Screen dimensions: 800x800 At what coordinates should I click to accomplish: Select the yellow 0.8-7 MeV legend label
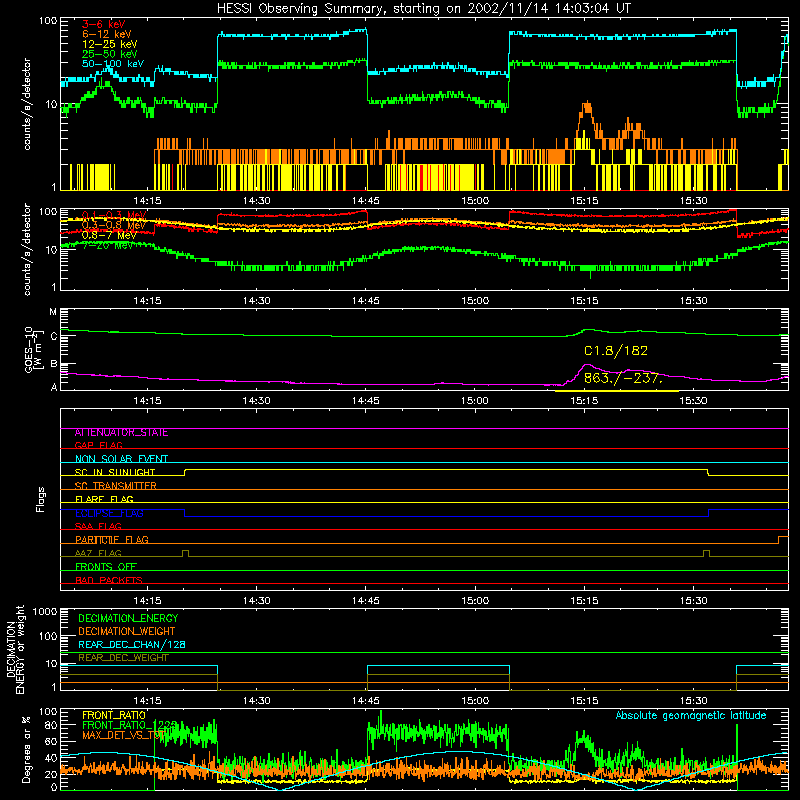(x=109, y=235)
